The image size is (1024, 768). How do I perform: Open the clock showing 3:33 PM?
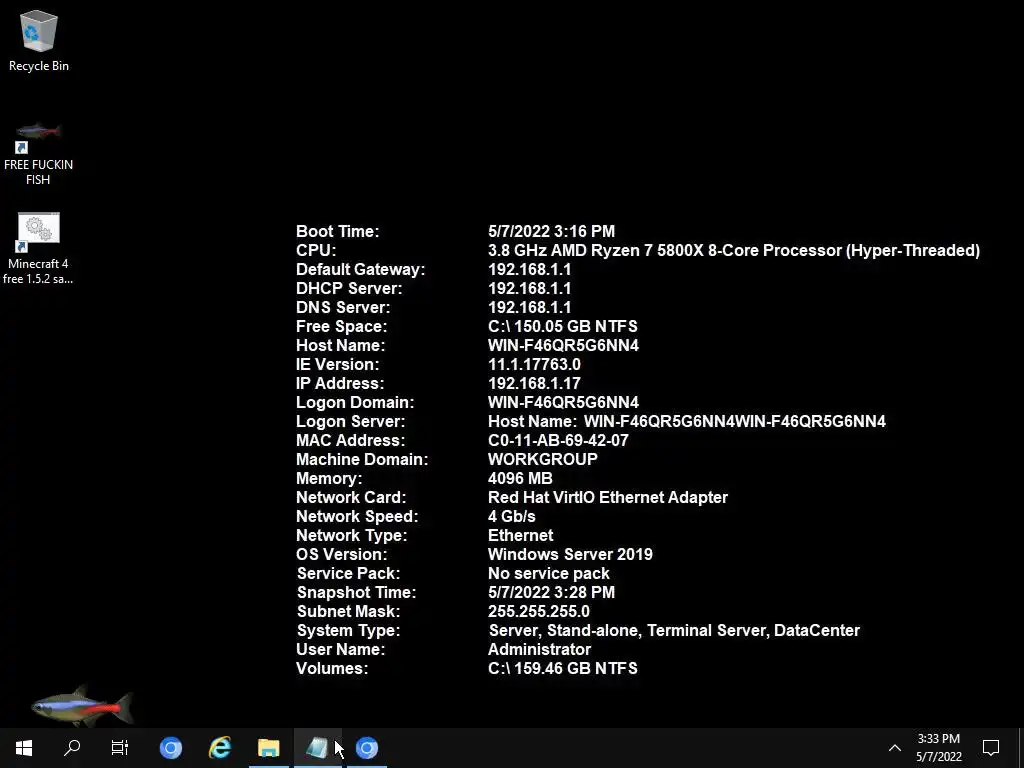[938, 748]
